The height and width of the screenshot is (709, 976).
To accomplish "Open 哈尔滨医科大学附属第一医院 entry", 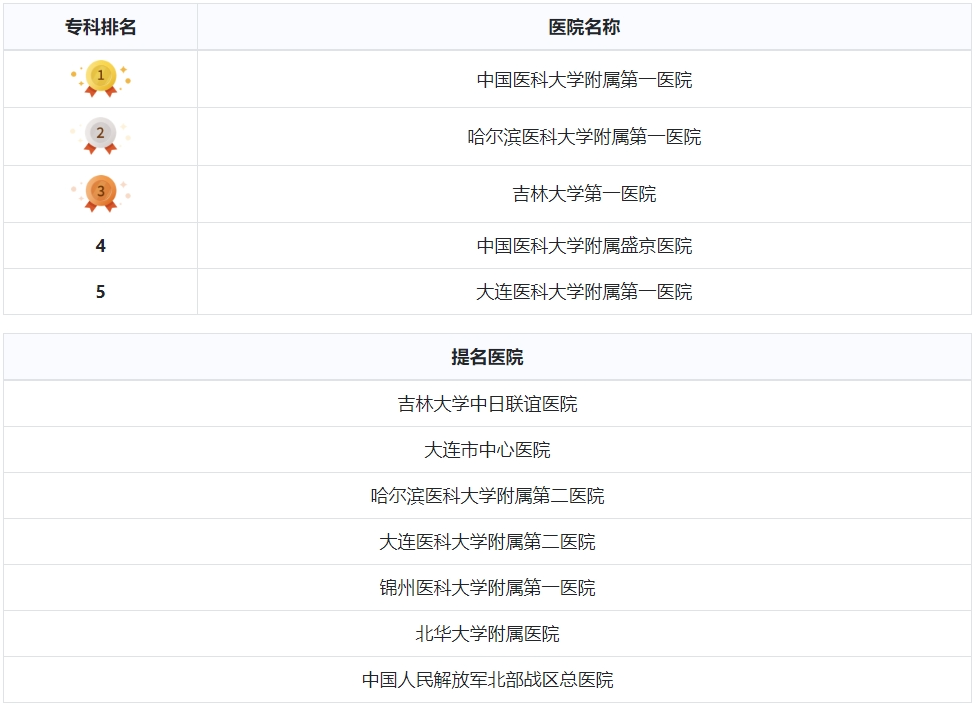I will click(x=584, y=137).
